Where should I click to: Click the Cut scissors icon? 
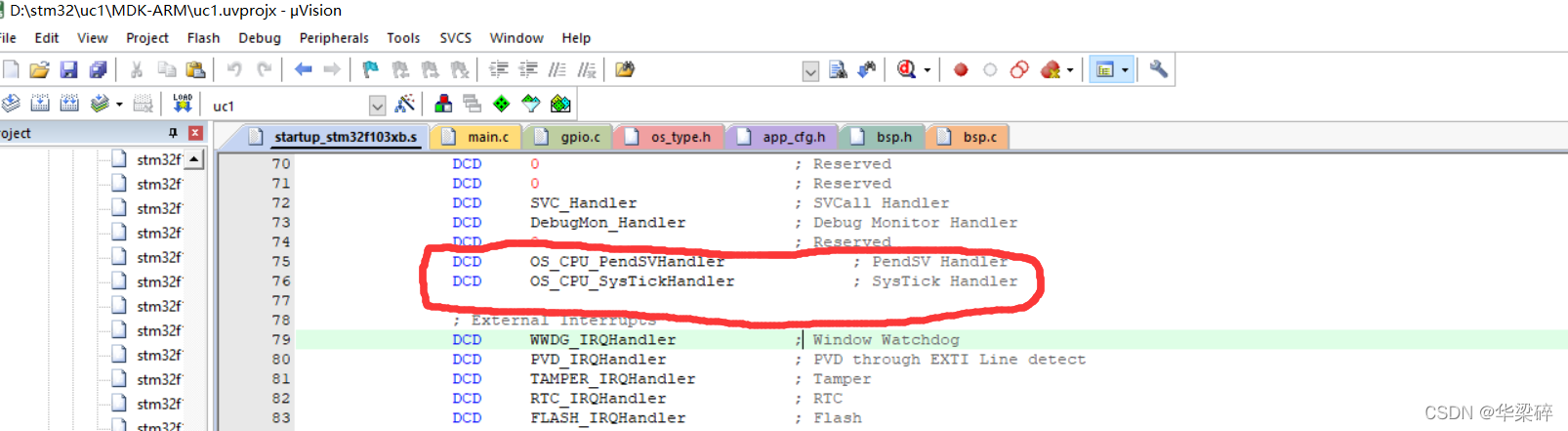pyautogui.click(x=137, y=69)
